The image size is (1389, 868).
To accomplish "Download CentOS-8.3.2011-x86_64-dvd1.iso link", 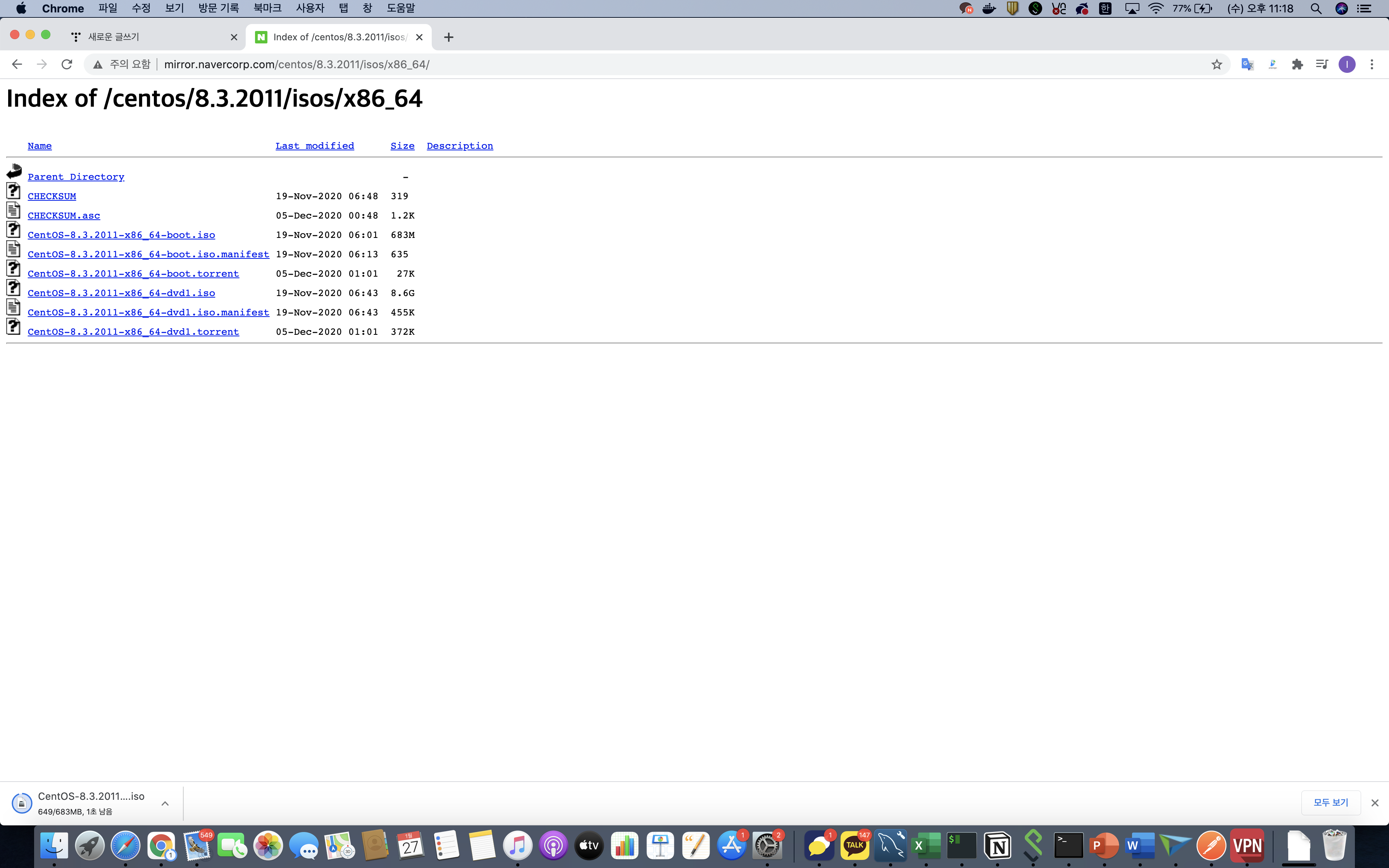I will tap(121, 293).
